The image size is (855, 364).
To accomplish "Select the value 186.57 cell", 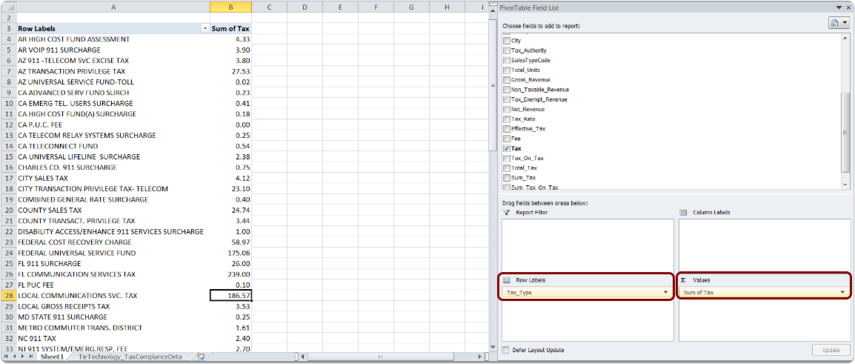I will [231, 295].
